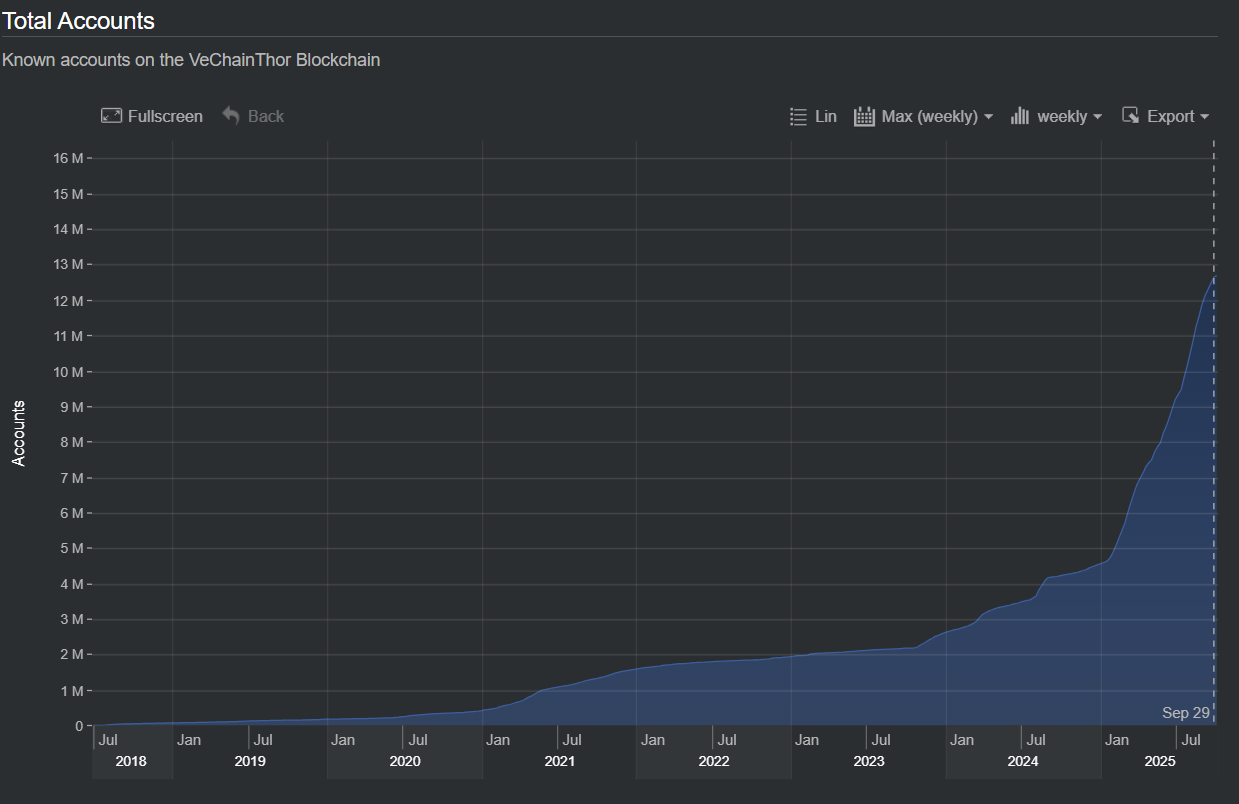Click the 13 M y-axis label
The width and height of the screenshot is (1239, 804).
[67, 265]
